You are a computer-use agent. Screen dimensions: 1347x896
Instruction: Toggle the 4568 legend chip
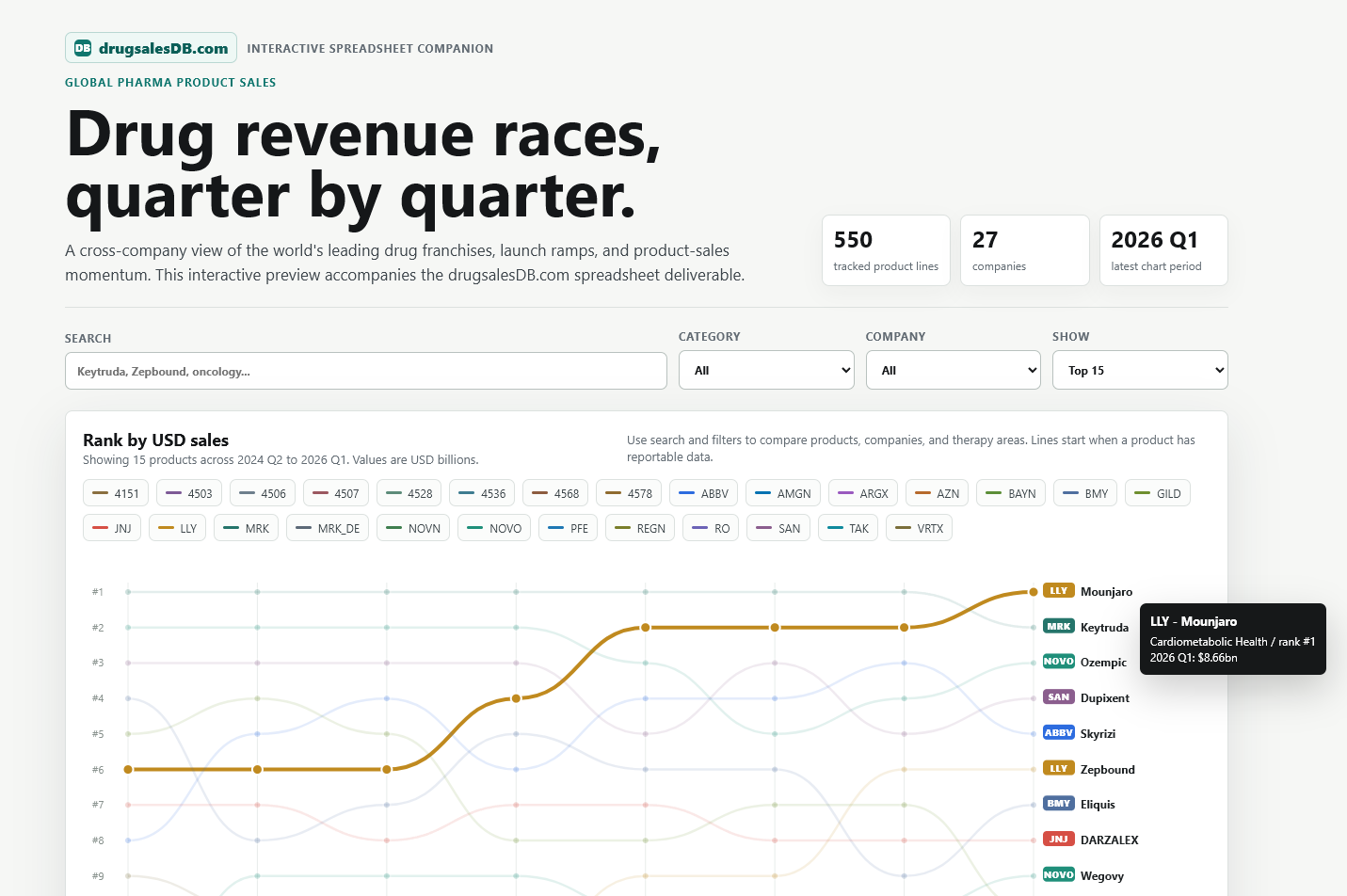pyautogui.click(x=556, y=493)
